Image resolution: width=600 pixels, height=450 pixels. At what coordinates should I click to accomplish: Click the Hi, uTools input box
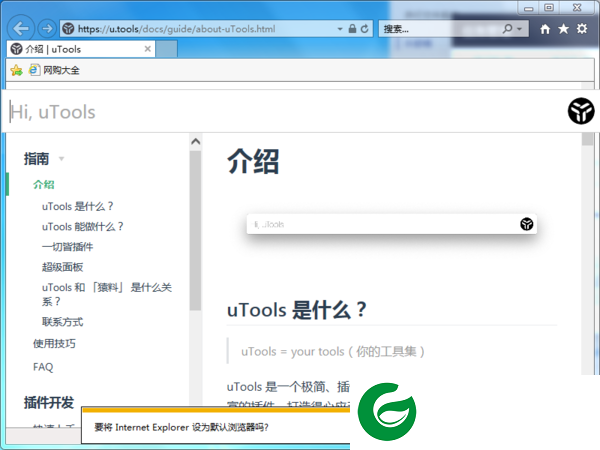(283, 112)
